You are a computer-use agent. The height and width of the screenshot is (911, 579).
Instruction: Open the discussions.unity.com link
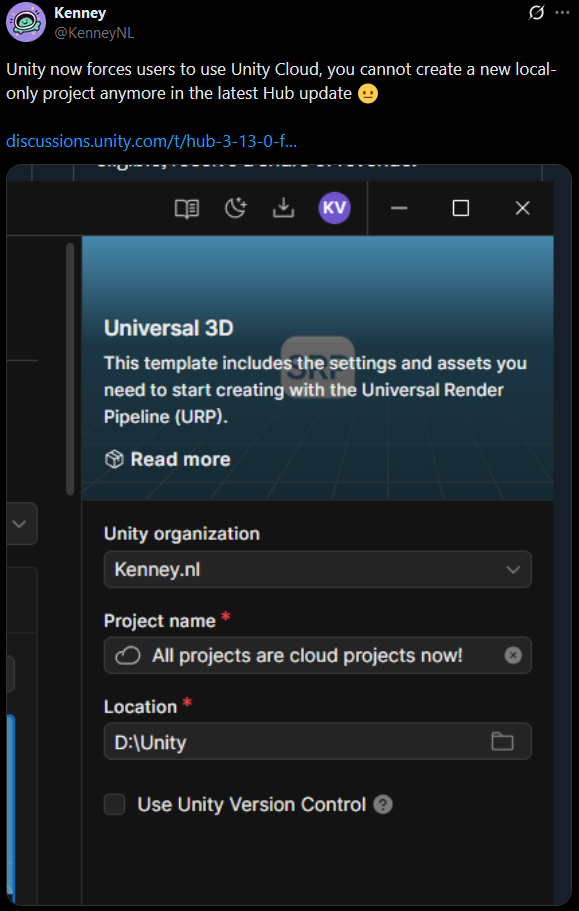pyautogui.click(x=152, y=141)
